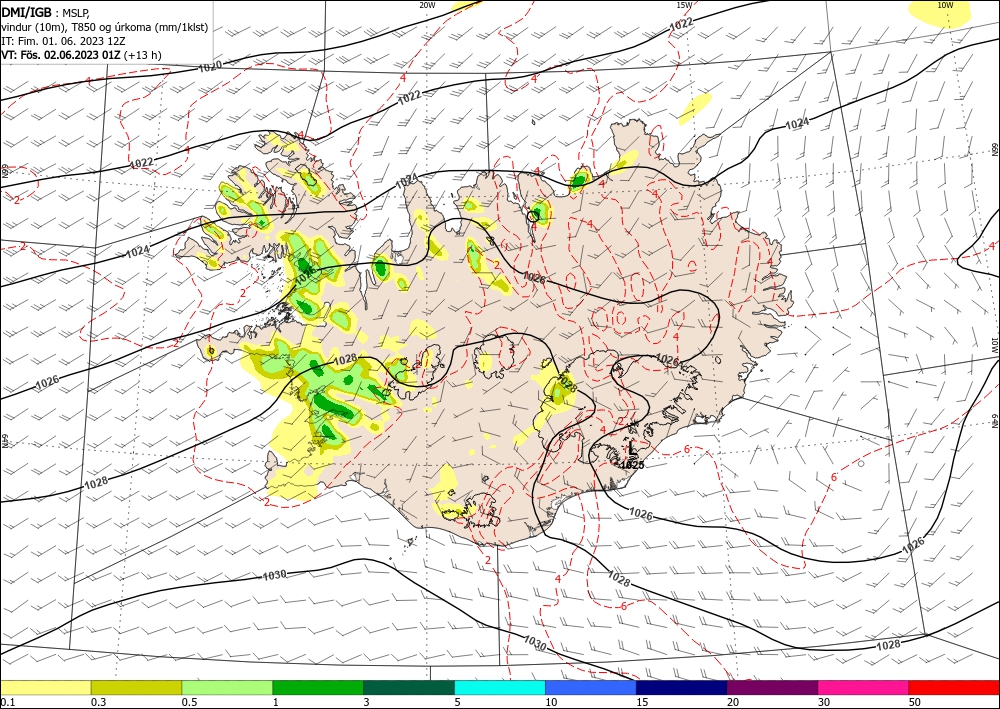Select the red 50+ legend swatch
This screenshot has height=709, width=1000.
coord(954,687)
